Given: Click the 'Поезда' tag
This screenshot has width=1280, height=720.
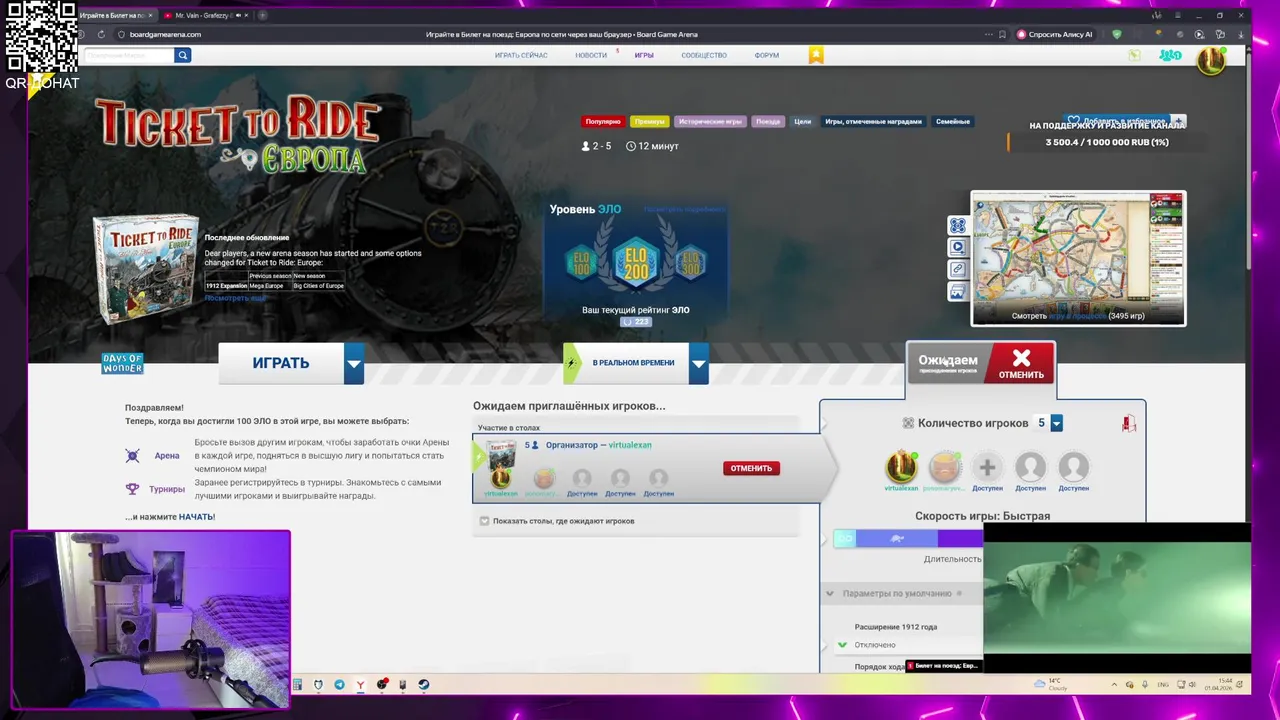Looking at the screenshot, I should pos(768,121).
